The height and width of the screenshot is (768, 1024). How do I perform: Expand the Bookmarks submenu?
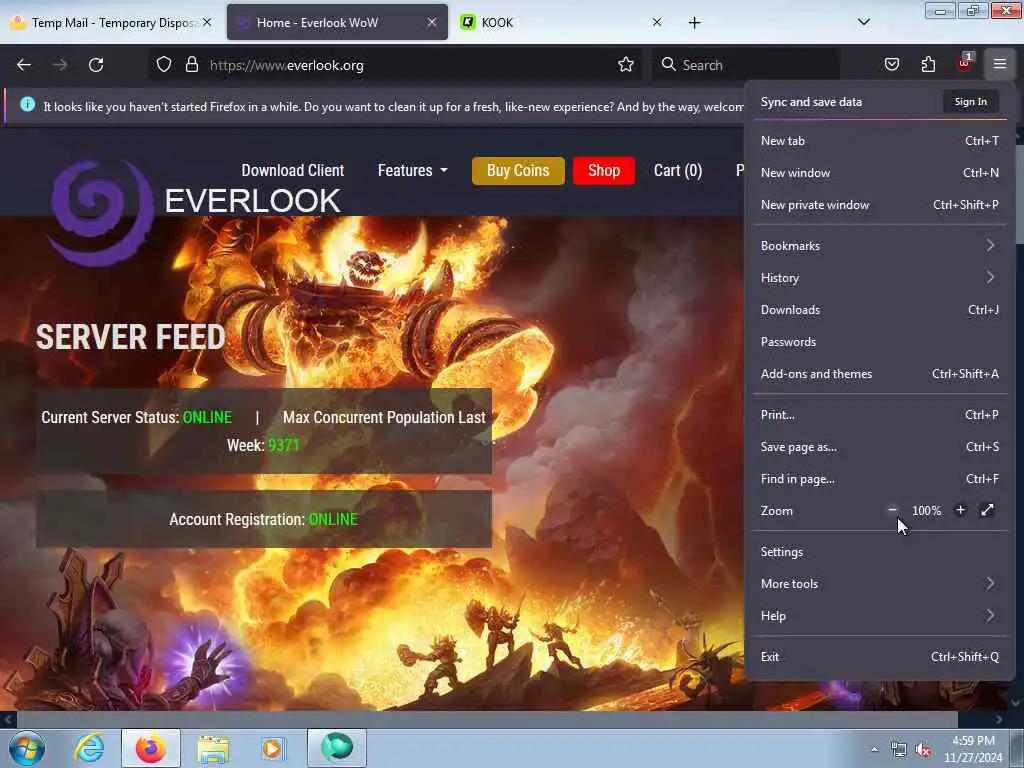pyautogui.click(x=880, y=246)
